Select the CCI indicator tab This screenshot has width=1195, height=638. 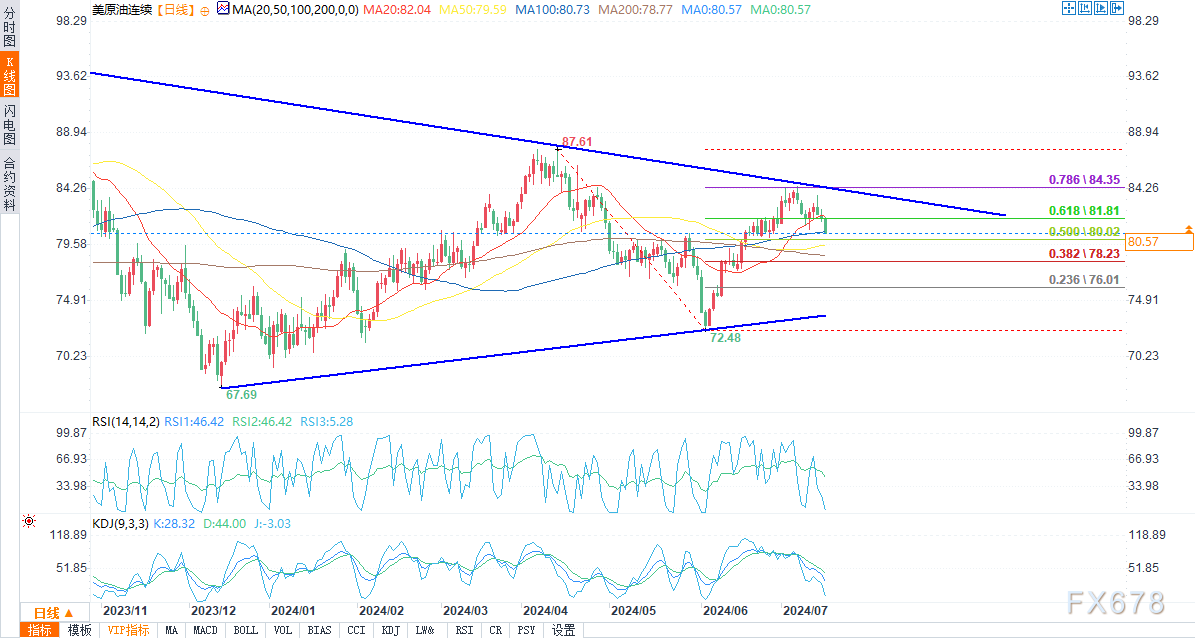click(356, 630)
